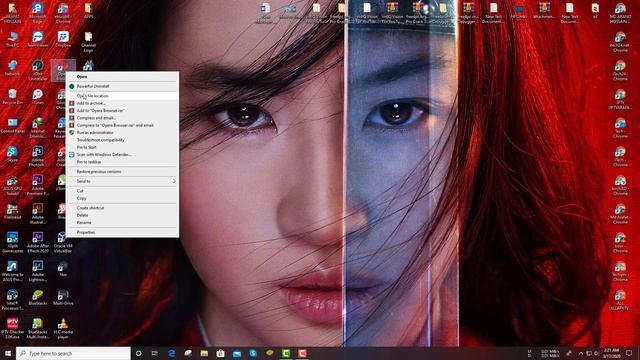Viewport: 640px width, 360px height.
Task: Open the Action Center notifications
Action: pos(629,353)
